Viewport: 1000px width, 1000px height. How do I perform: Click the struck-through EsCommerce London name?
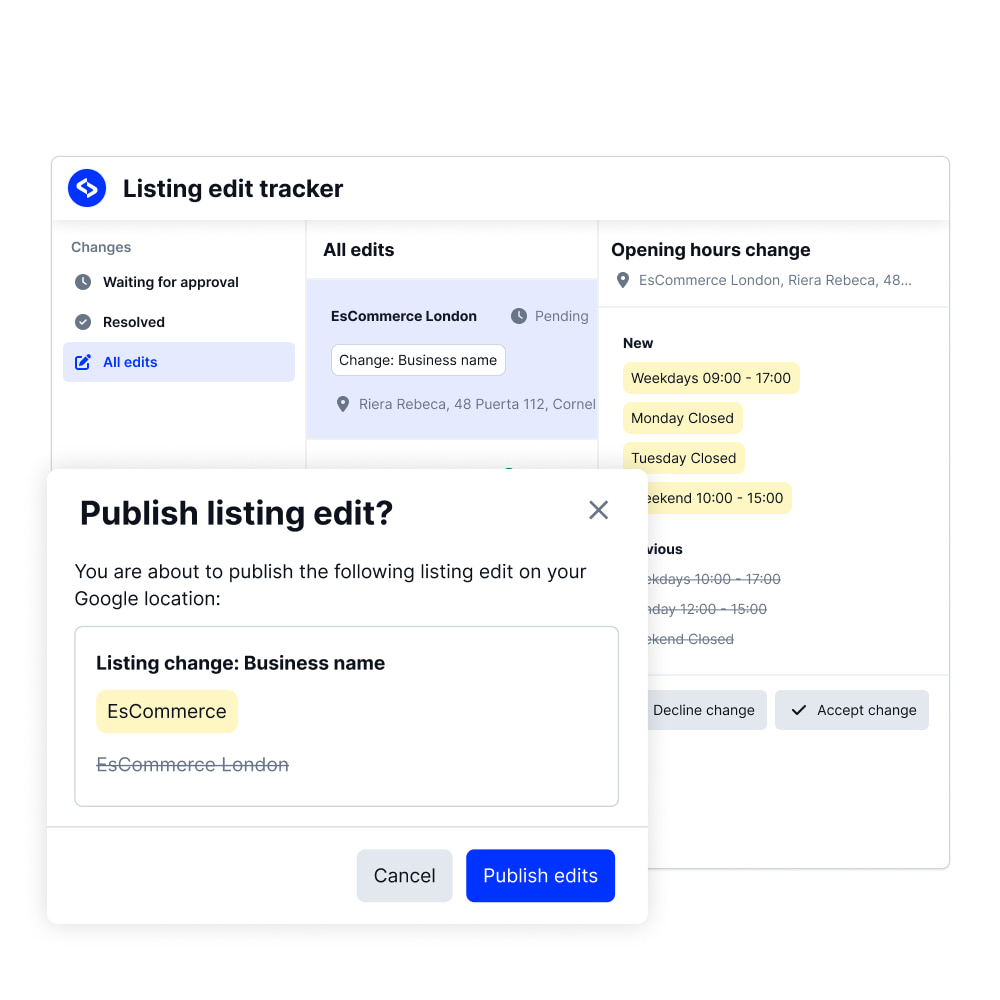coord(193,765)
